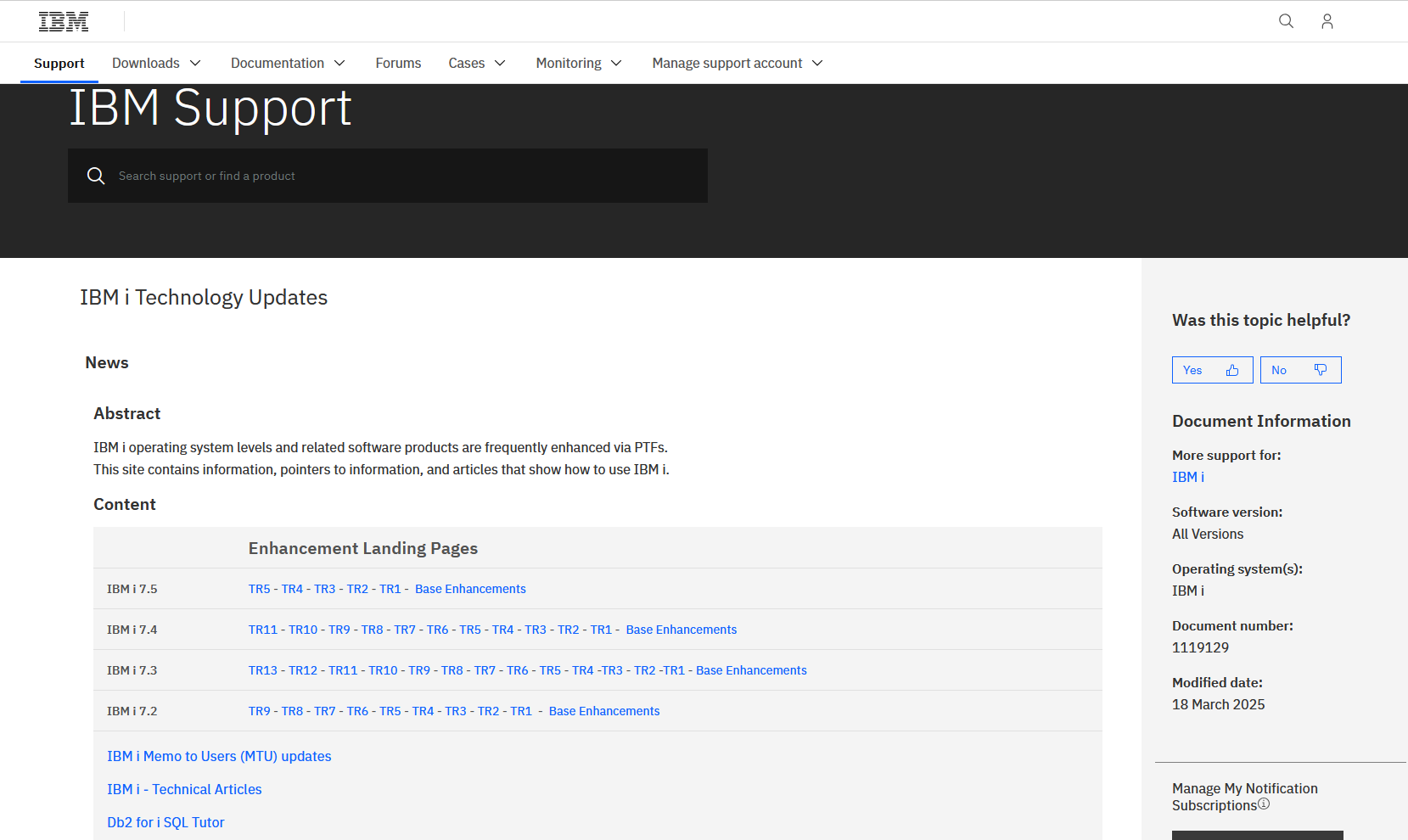Open TR8 in the IBM i 7.4 row
Screen dimensions: 1408x840
coord(373,630)
